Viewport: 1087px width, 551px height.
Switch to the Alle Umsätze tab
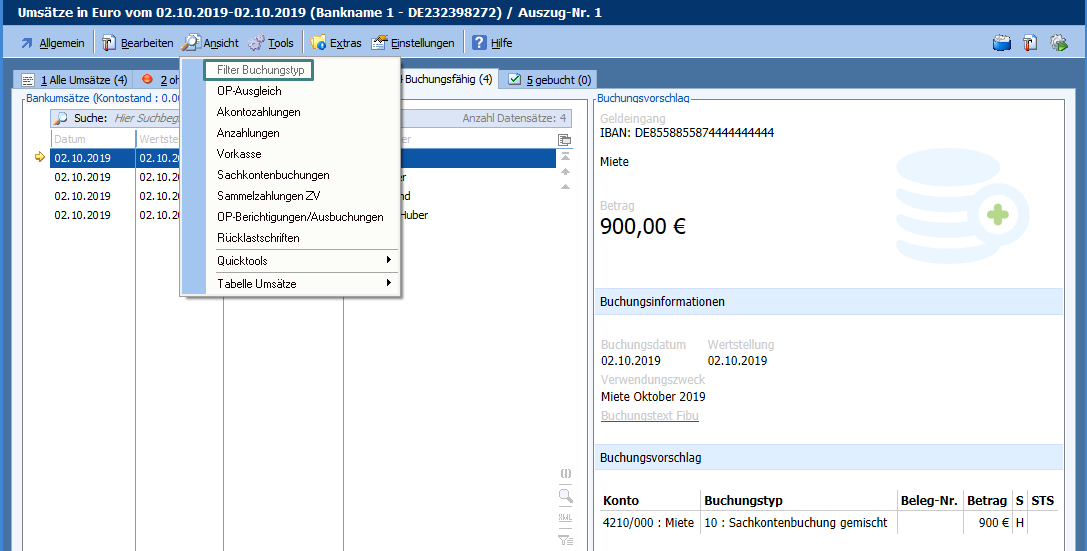75,80
